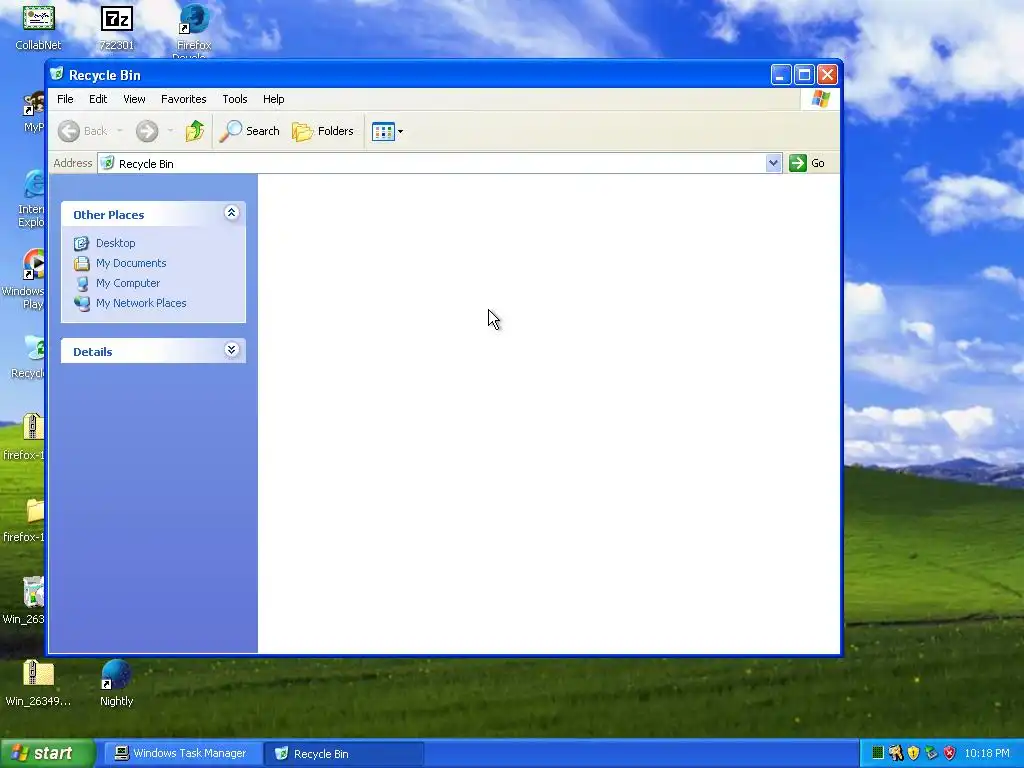The height and width of the screenshot is (768, 1024).
Task: Open Back history dropdown arrow
Action: pyautogui.click(x=120, y=131)
